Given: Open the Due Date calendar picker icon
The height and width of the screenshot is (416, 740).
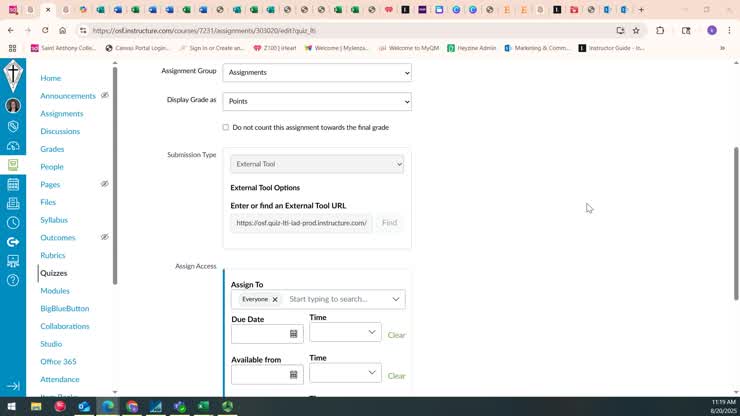Looking at the screenshot, I should [293, 334].
